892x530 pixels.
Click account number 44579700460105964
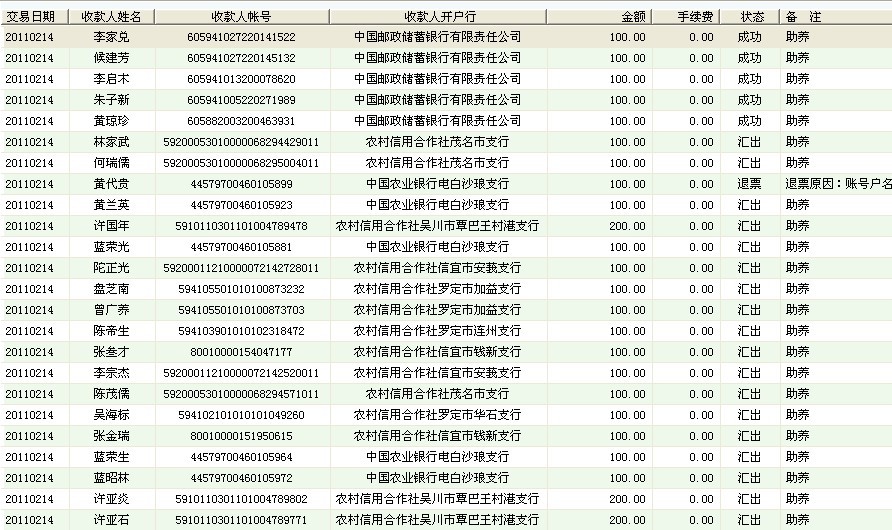coord(241,458)
